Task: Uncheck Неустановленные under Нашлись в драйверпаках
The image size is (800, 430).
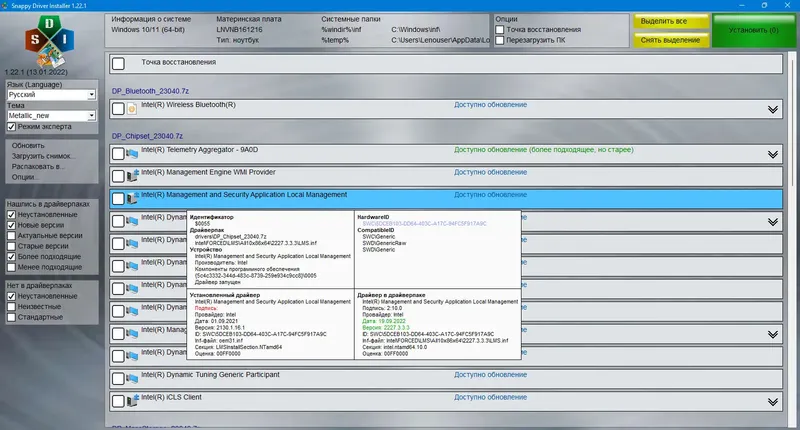Action: point(11,215)
